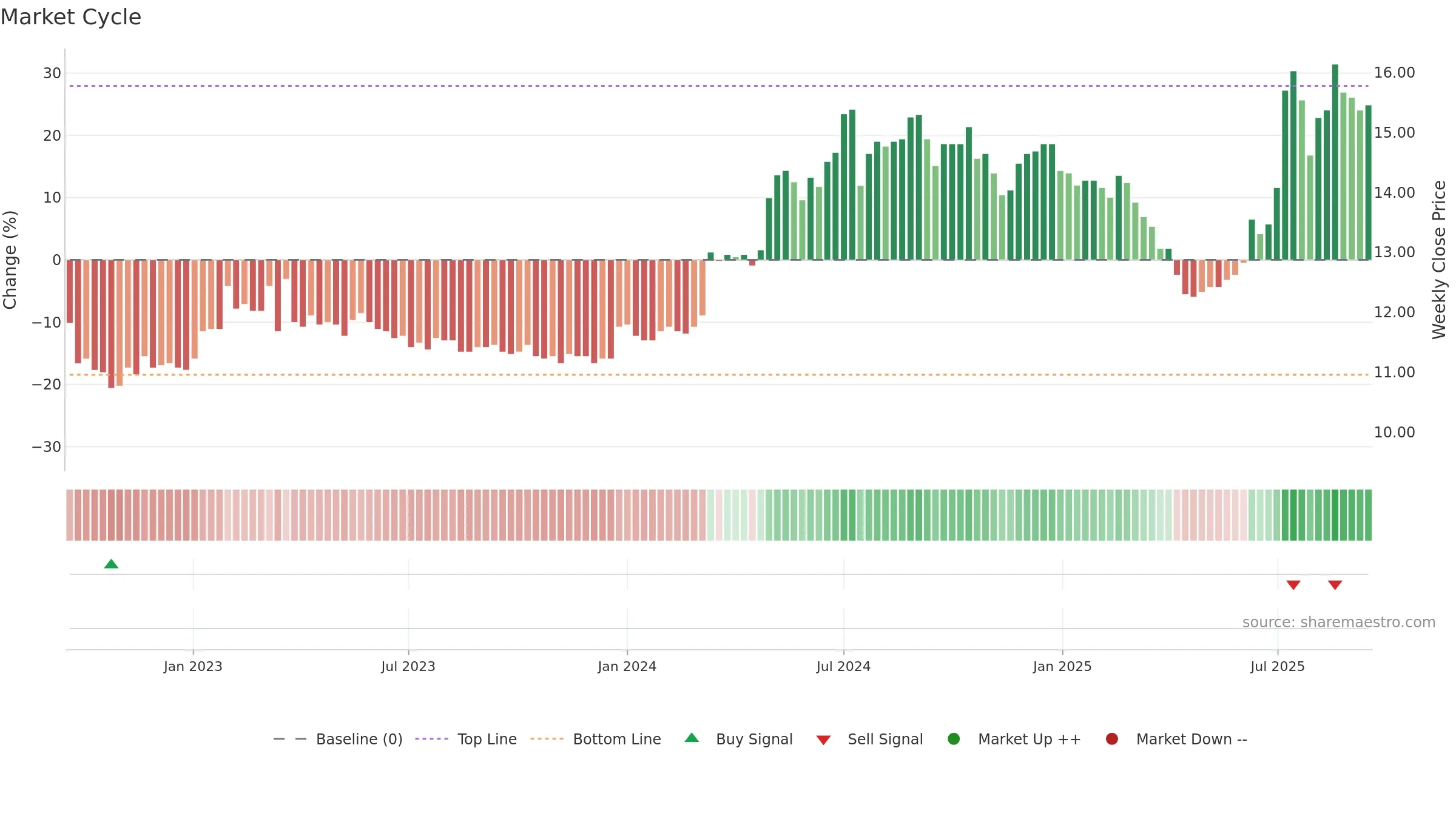Click the 16.00 price tick label
1456x819 pixels.
coord(1394,73)
